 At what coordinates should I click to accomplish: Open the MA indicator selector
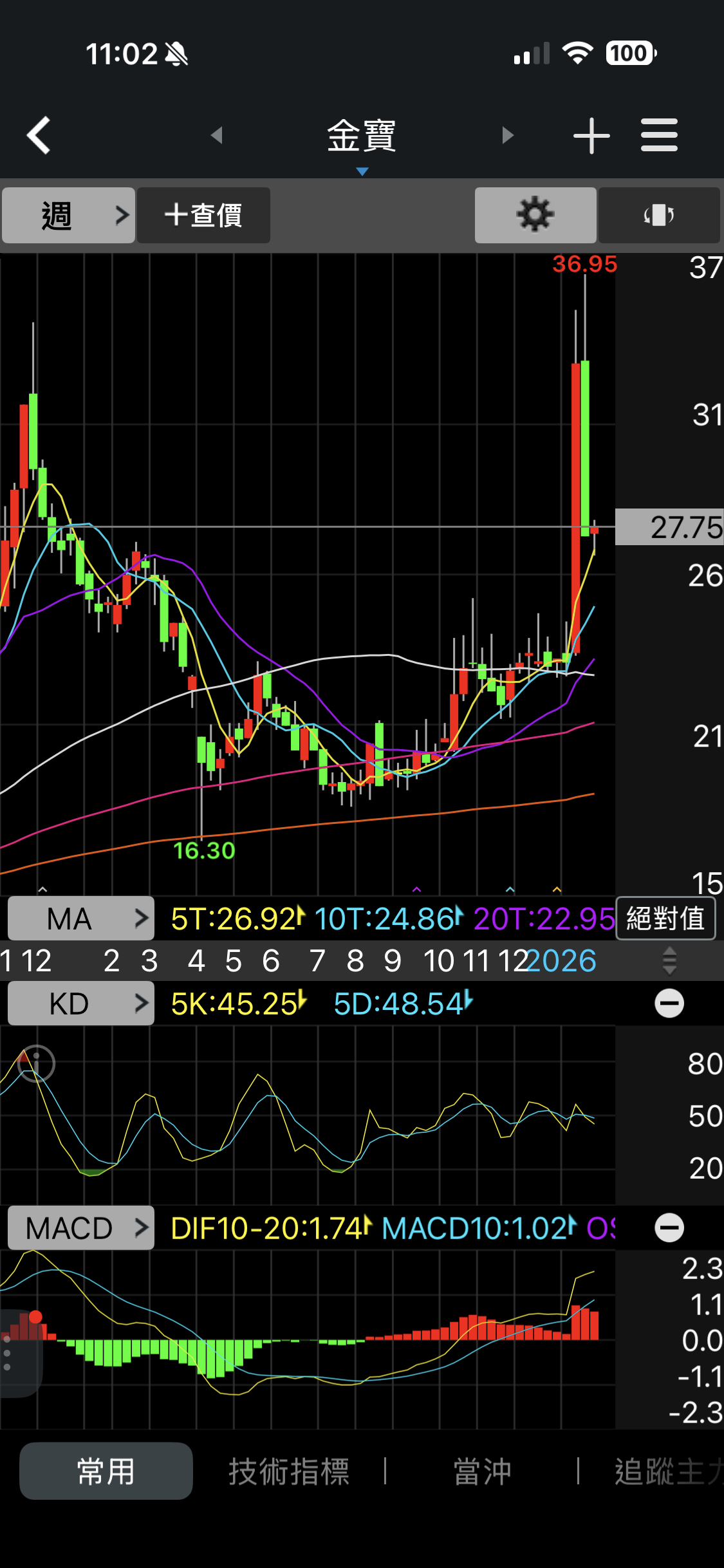[x=81, y=919]
